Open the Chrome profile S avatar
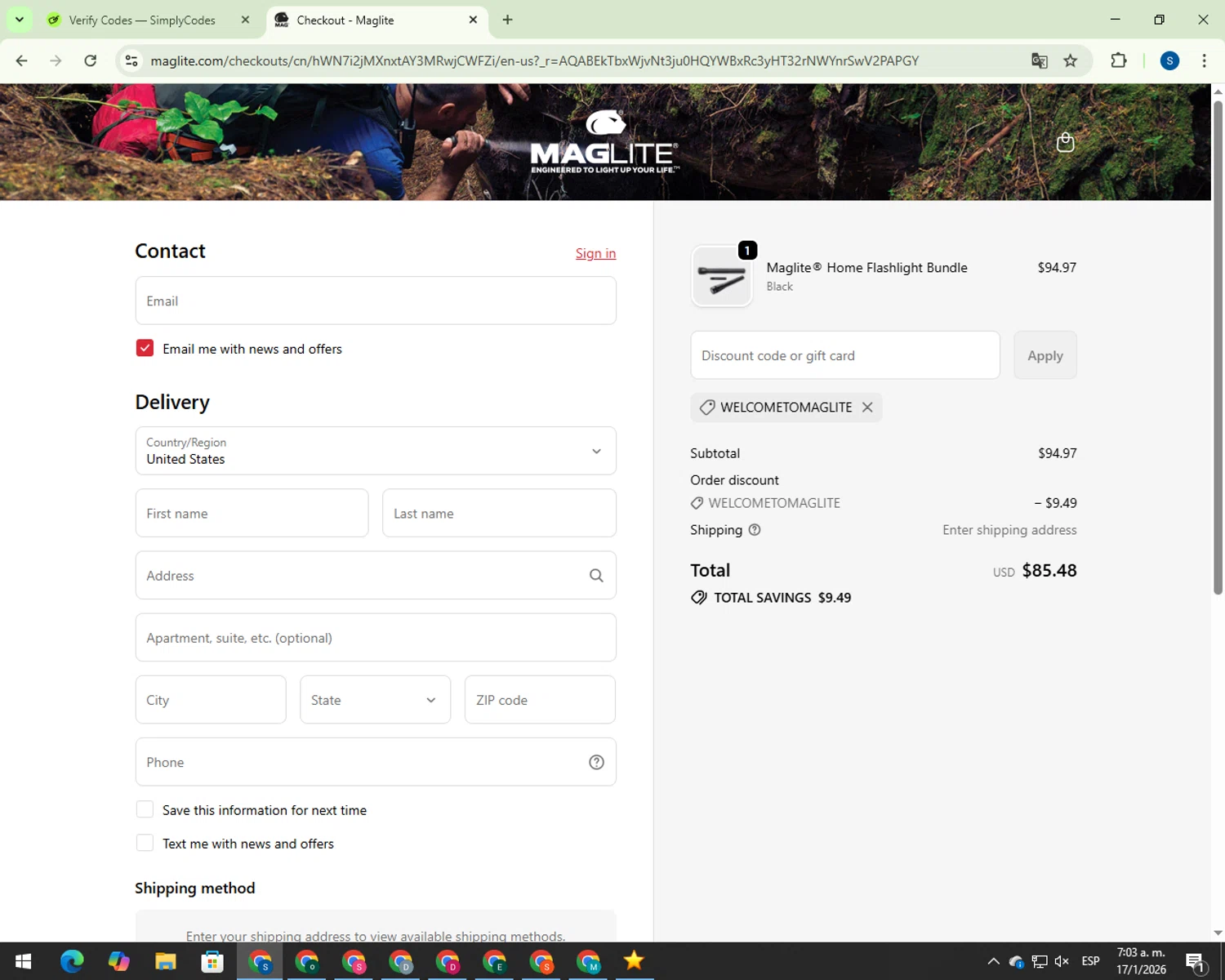 coord(1169,60)
